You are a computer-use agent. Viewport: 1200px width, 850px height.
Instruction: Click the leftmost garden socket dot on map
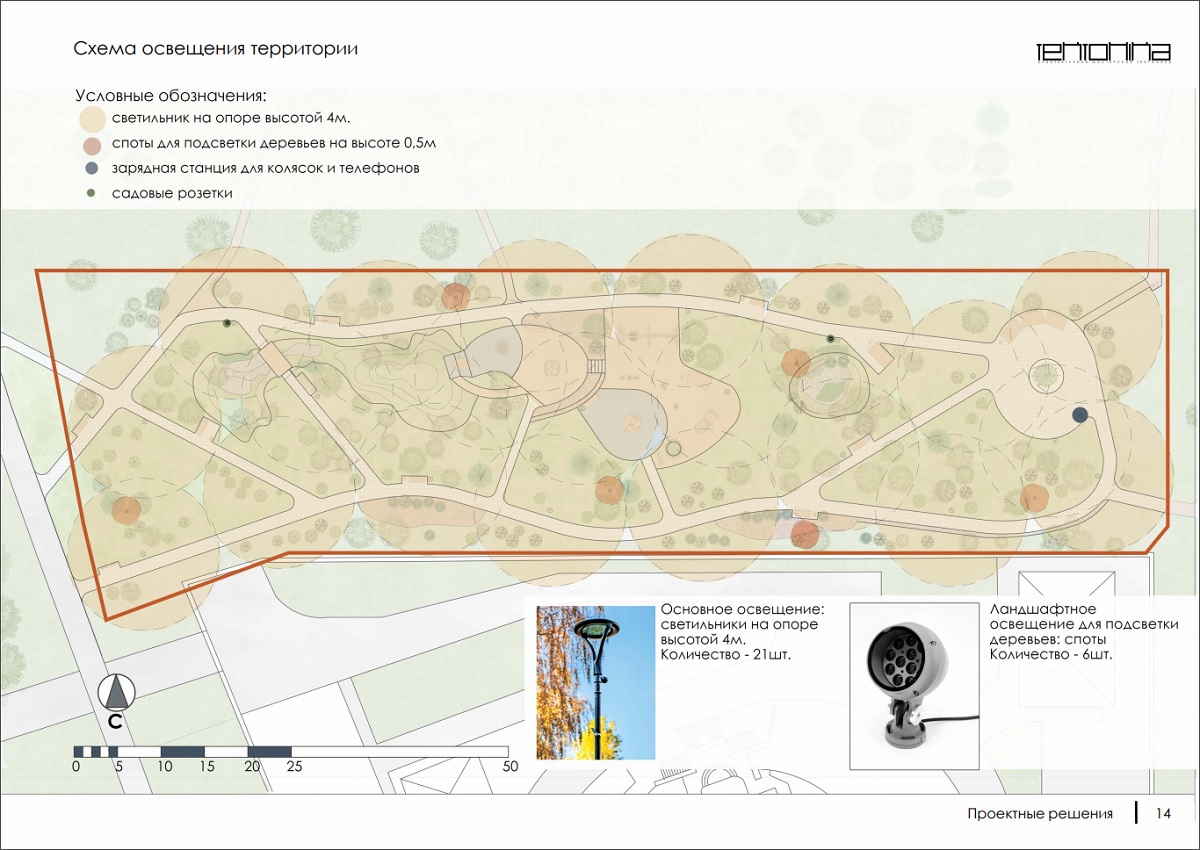[227, 323]
